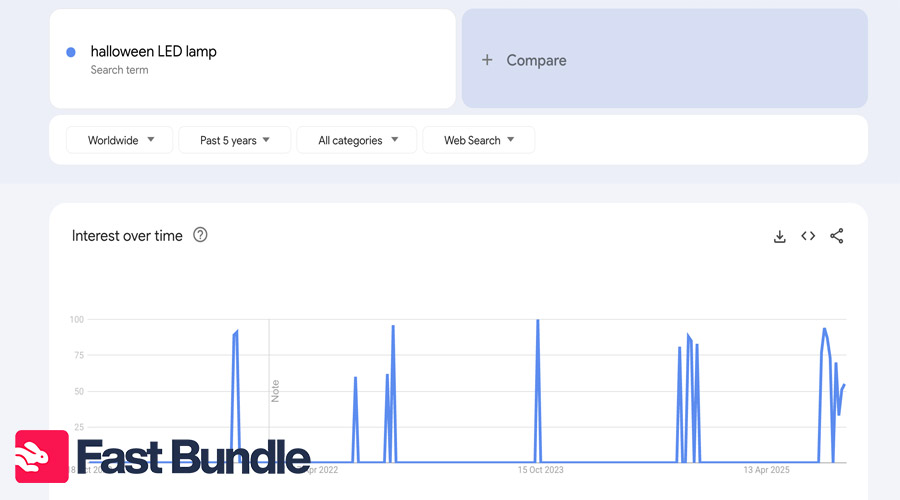900x500 pixels.
Task: Click the Apr 2022 axis date label
Action: [x=323, y=469]
